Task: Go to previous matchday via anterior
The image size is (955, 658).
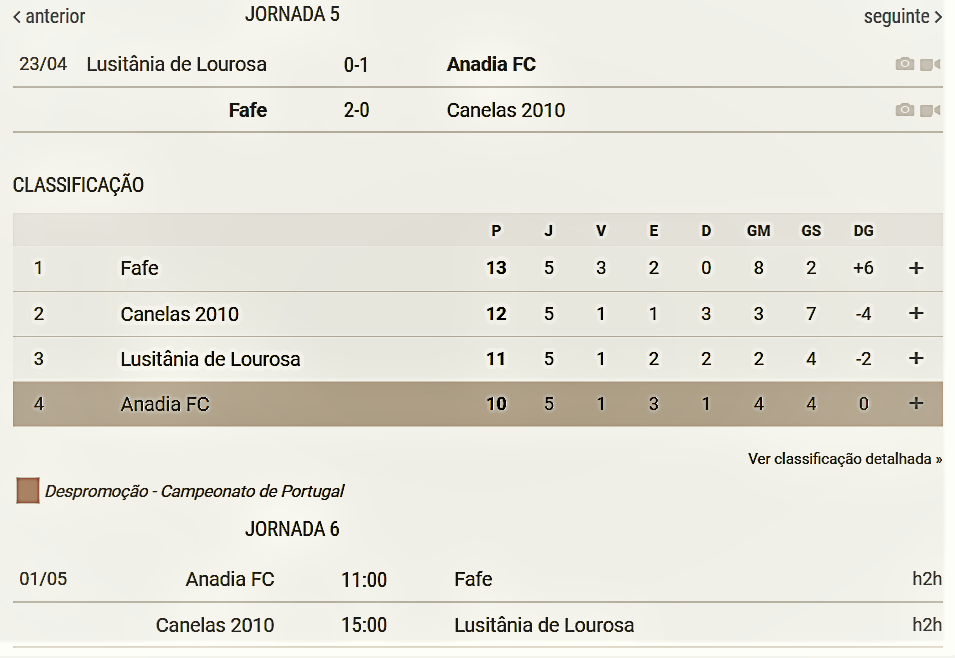Action: coord(49,17)
